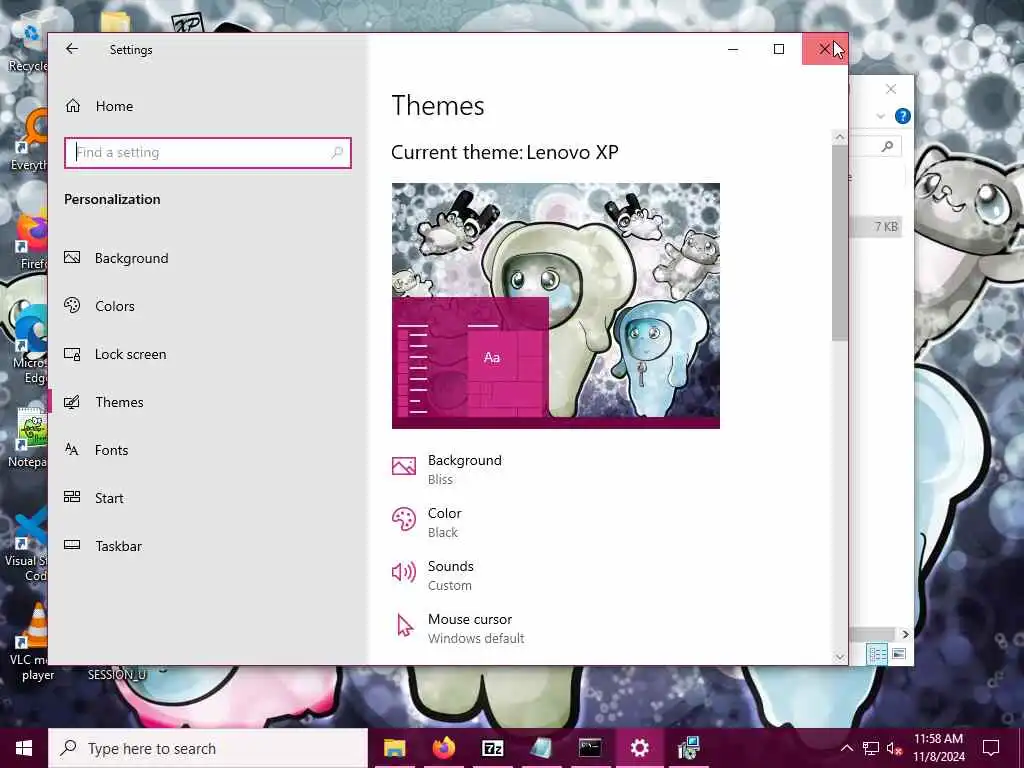Click the Type here to search box
Image resolution: width=1024 pixels, height=768 pixels.
[x=208, y=748]
